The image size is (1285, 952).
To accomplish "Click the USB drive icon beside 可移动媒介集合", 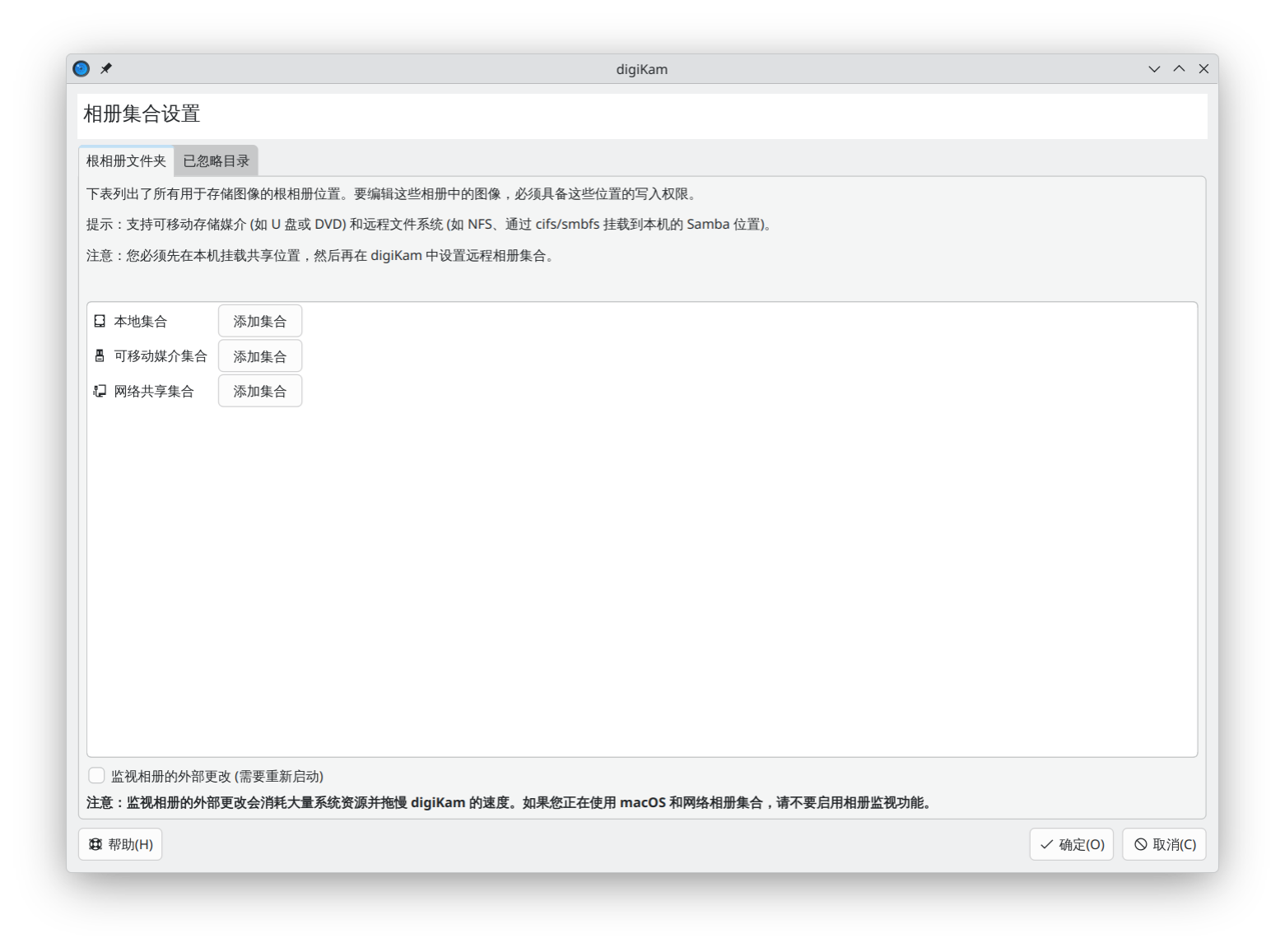I will click(100, 356).
